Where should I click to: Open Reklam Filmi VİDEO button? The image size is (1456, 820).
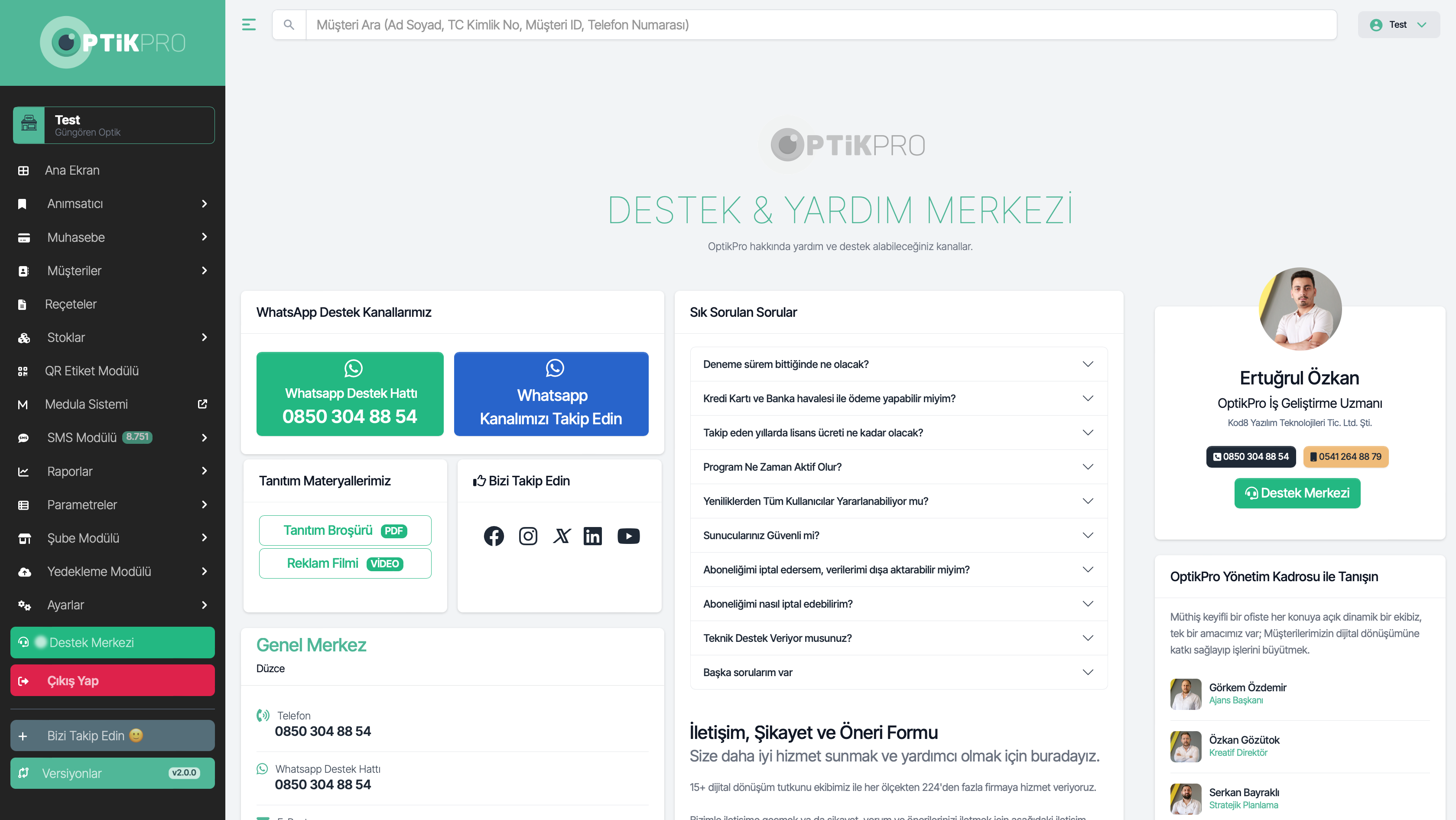tap(345, 563)
